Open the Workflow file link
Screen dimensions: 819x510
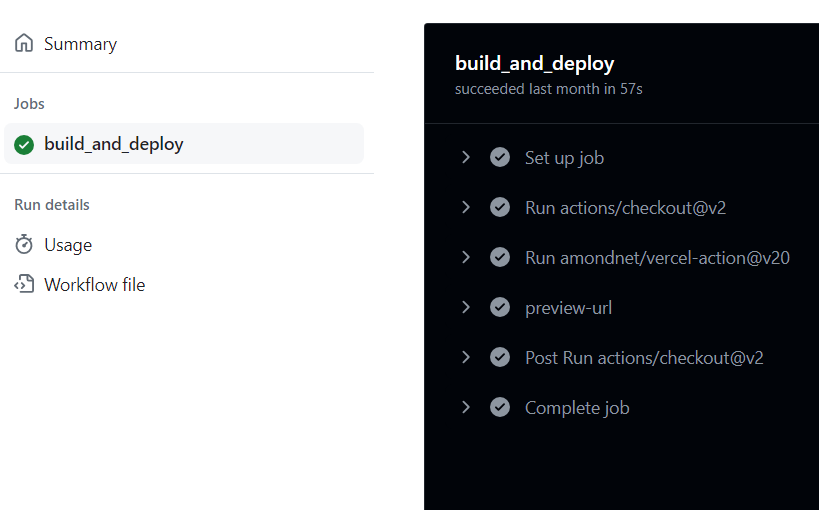[95, 285]
